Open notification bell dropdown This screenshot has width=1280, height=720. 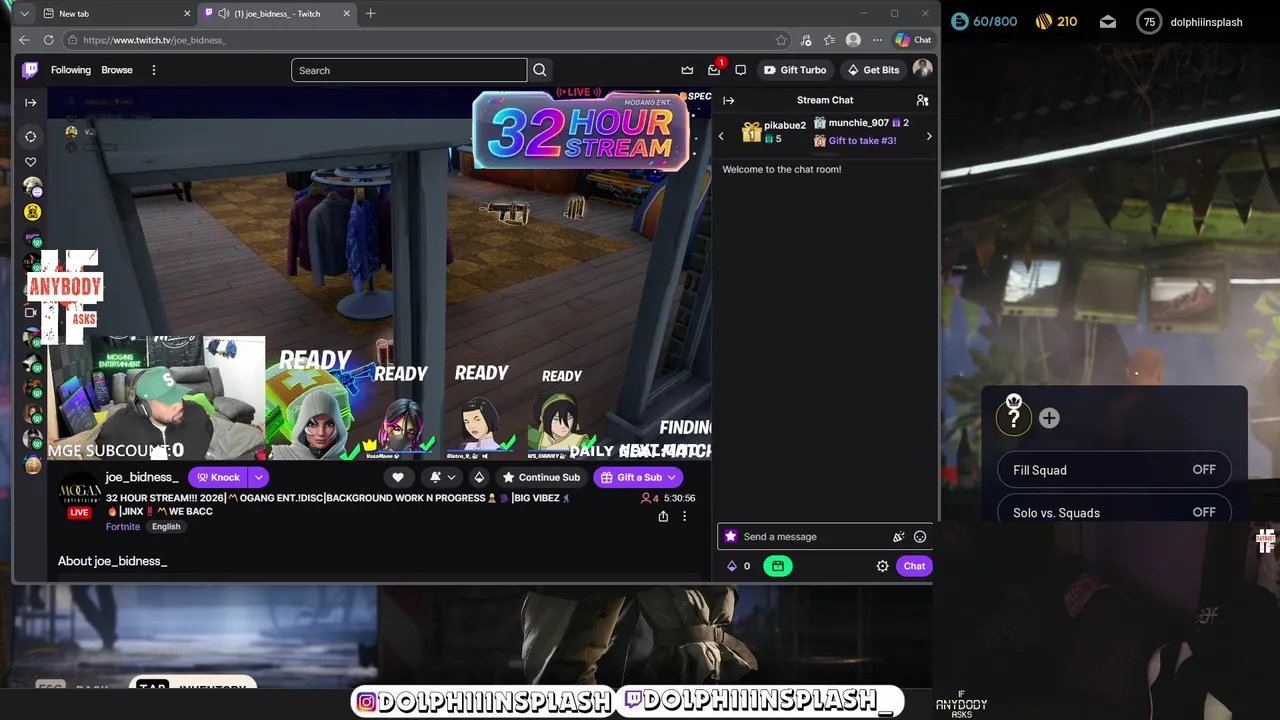click(441, 477)
